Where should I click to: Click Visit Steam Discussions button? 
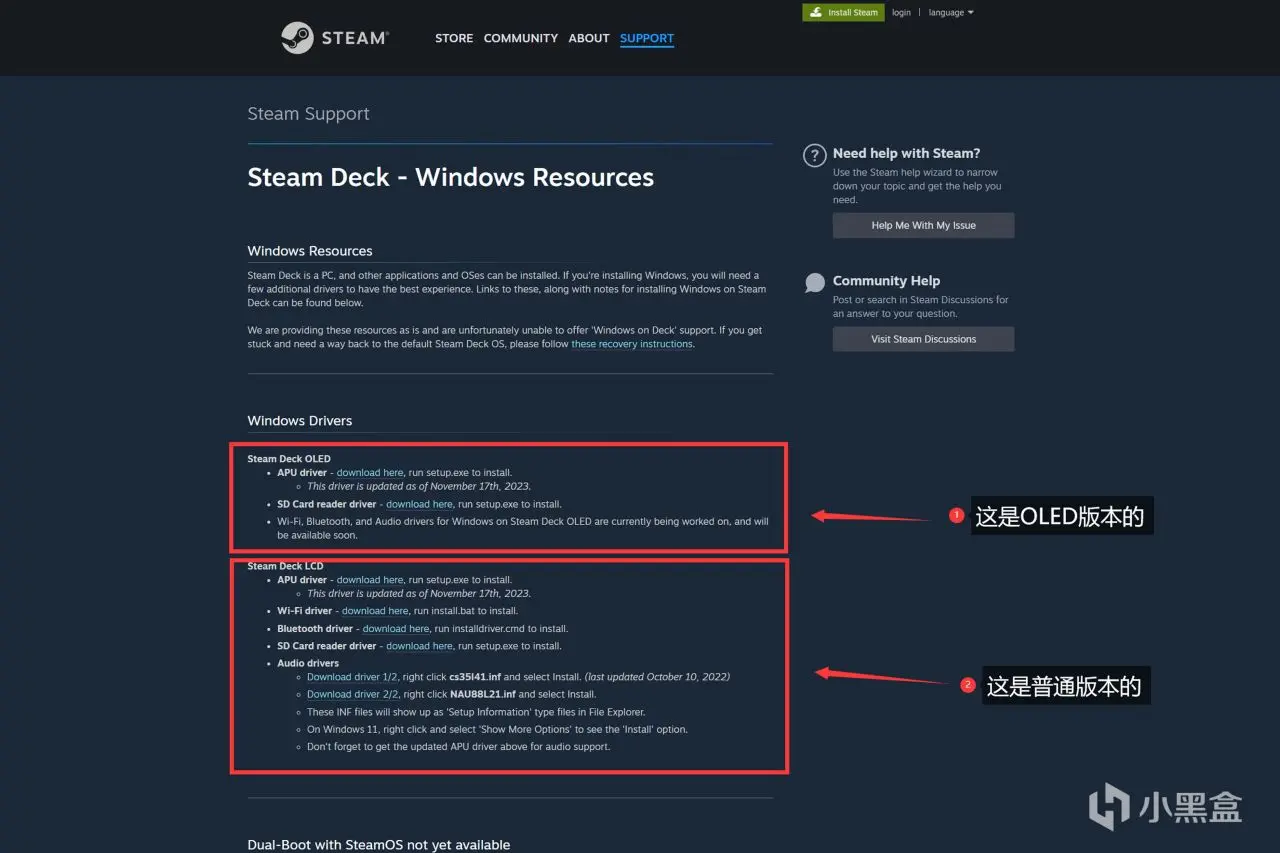pos(923,339)
